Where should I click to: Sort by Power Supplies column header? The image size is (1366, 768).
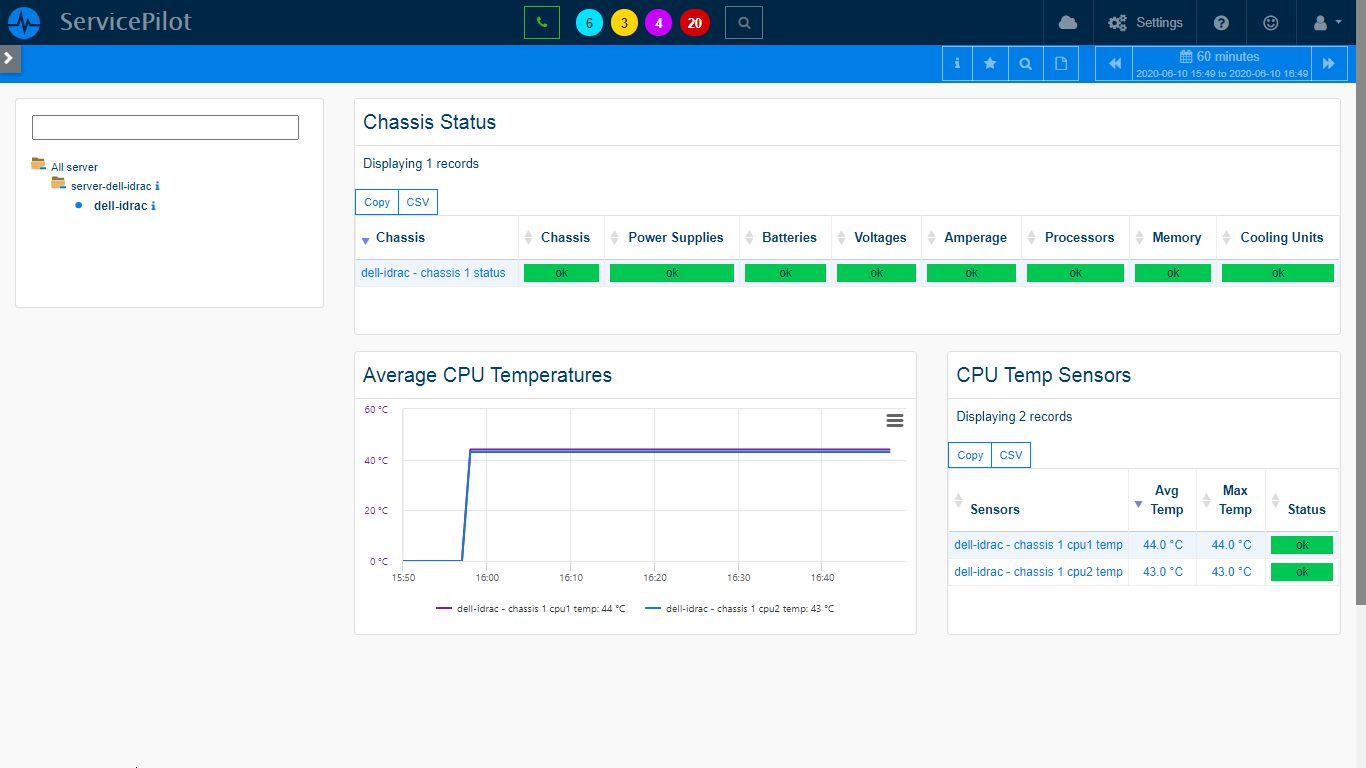click(x=675, y=238)
